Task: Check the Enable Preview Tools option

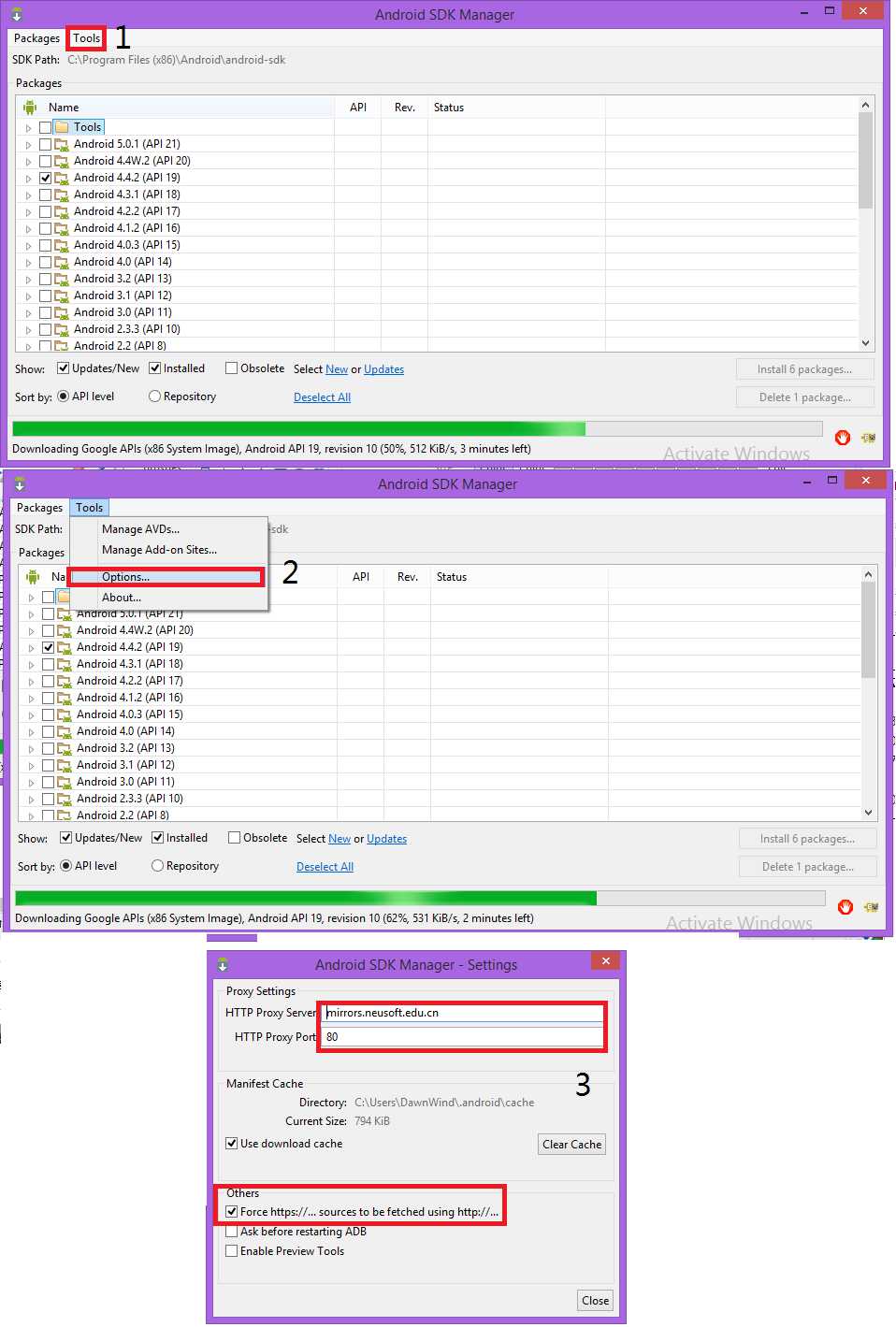Action: tap(231, 1251)
